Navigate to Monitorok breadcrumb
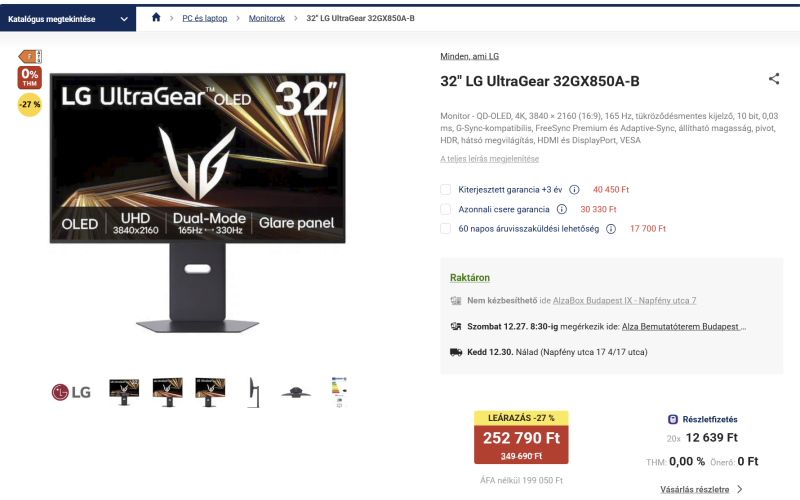 [267, 18]
